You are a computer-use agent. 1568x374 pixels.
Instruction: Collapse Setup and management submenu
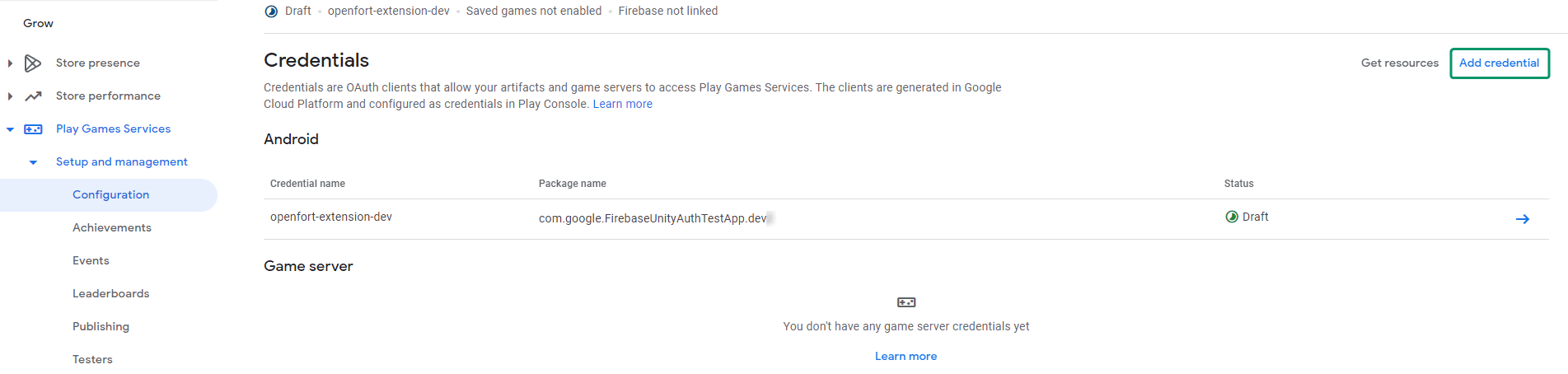point(33,162)
